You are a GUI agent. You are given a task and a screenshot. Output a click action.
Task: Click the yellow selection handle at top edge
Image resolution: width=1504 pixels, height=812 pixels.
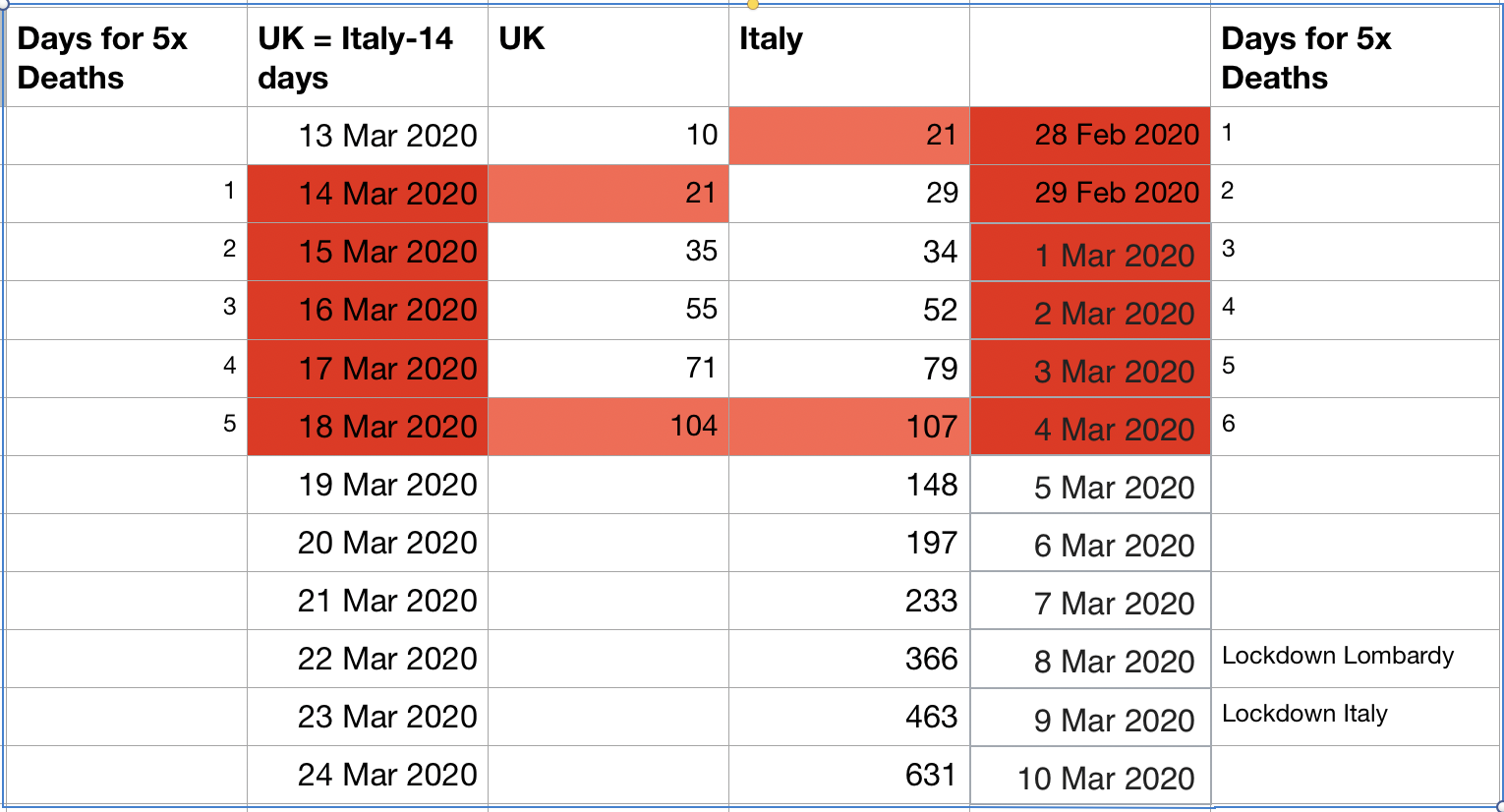click(753, 4)
